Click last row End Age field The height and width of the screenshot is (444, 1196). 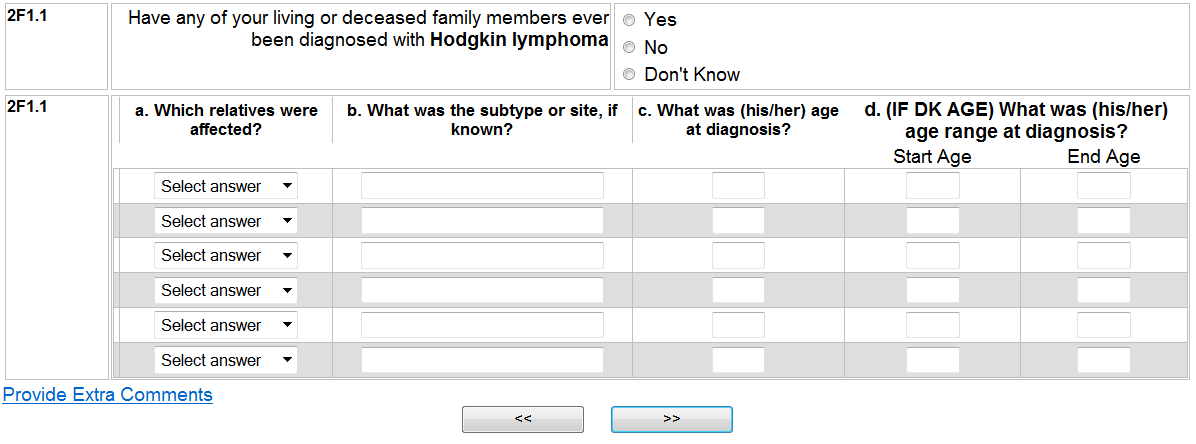tap(1103, 360)
